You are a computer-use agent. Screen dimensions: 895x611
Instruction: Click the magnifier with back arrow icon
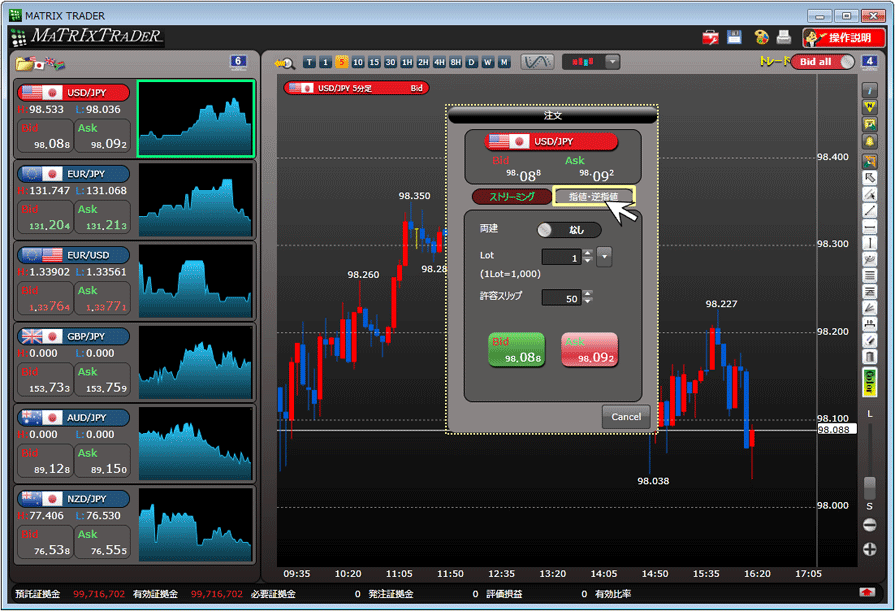284,63
